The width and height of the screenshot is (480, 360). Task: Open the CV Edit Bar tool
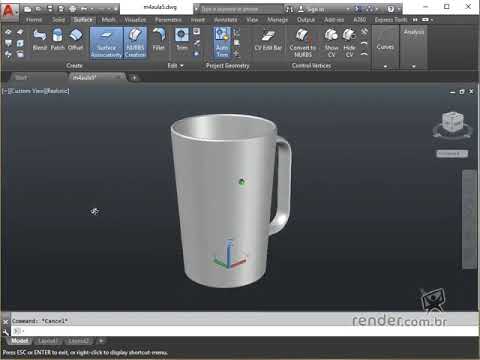268,40
